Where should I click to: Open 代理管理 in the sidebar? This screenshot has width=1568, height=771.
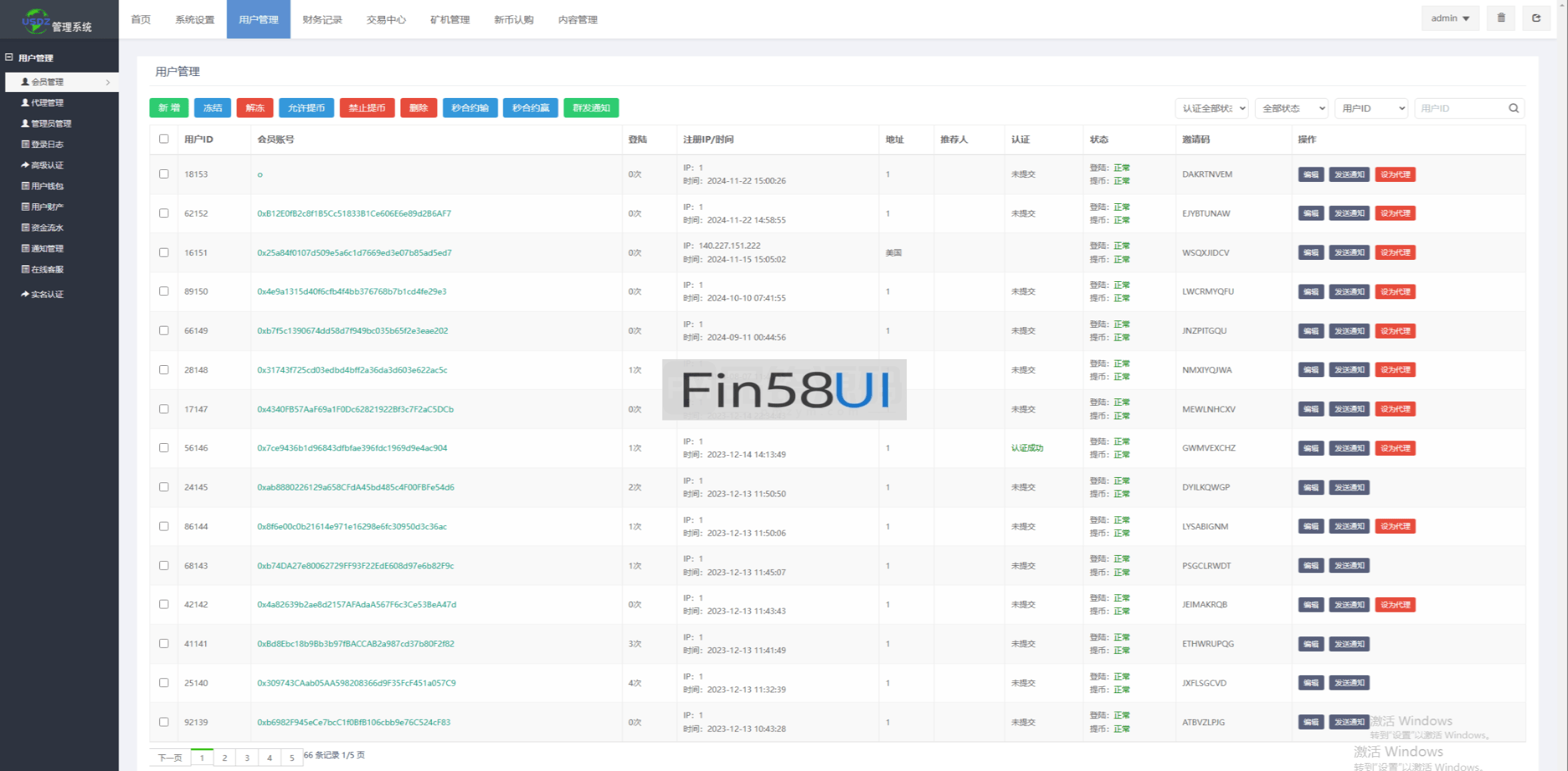coord(47,103)
